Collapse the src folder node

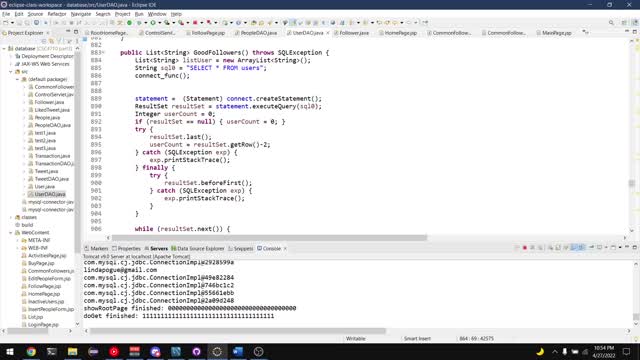tap(11, 71)
